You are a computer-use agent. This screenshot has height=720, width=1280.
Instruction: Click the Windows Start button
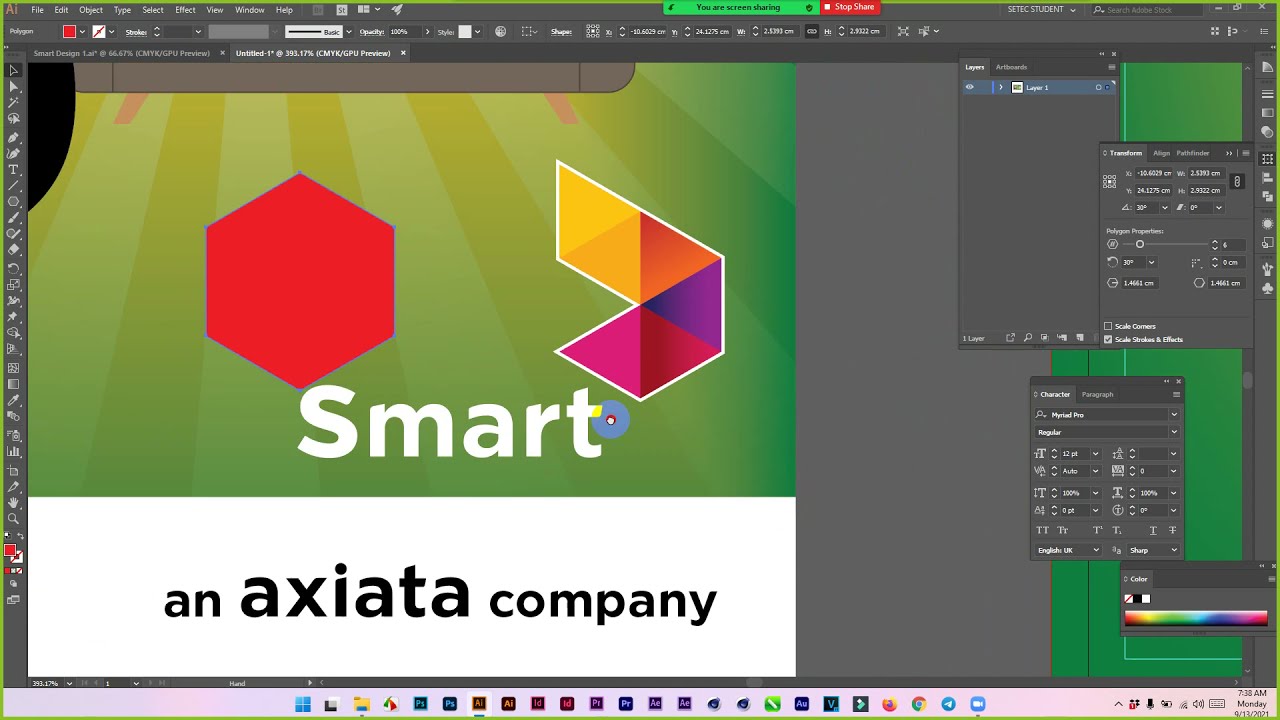(x=302, y=704)
